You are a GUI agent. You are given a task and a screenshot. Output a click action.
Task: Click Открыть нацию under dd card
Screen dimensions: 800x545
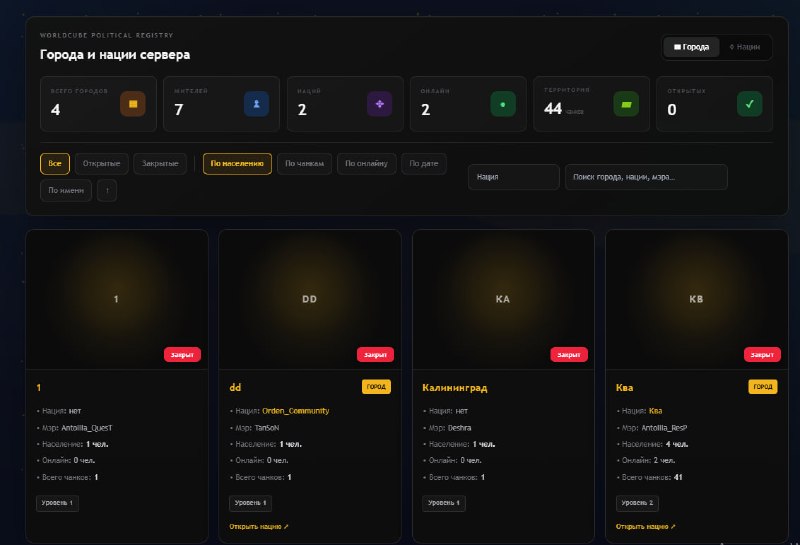(259, 527)
